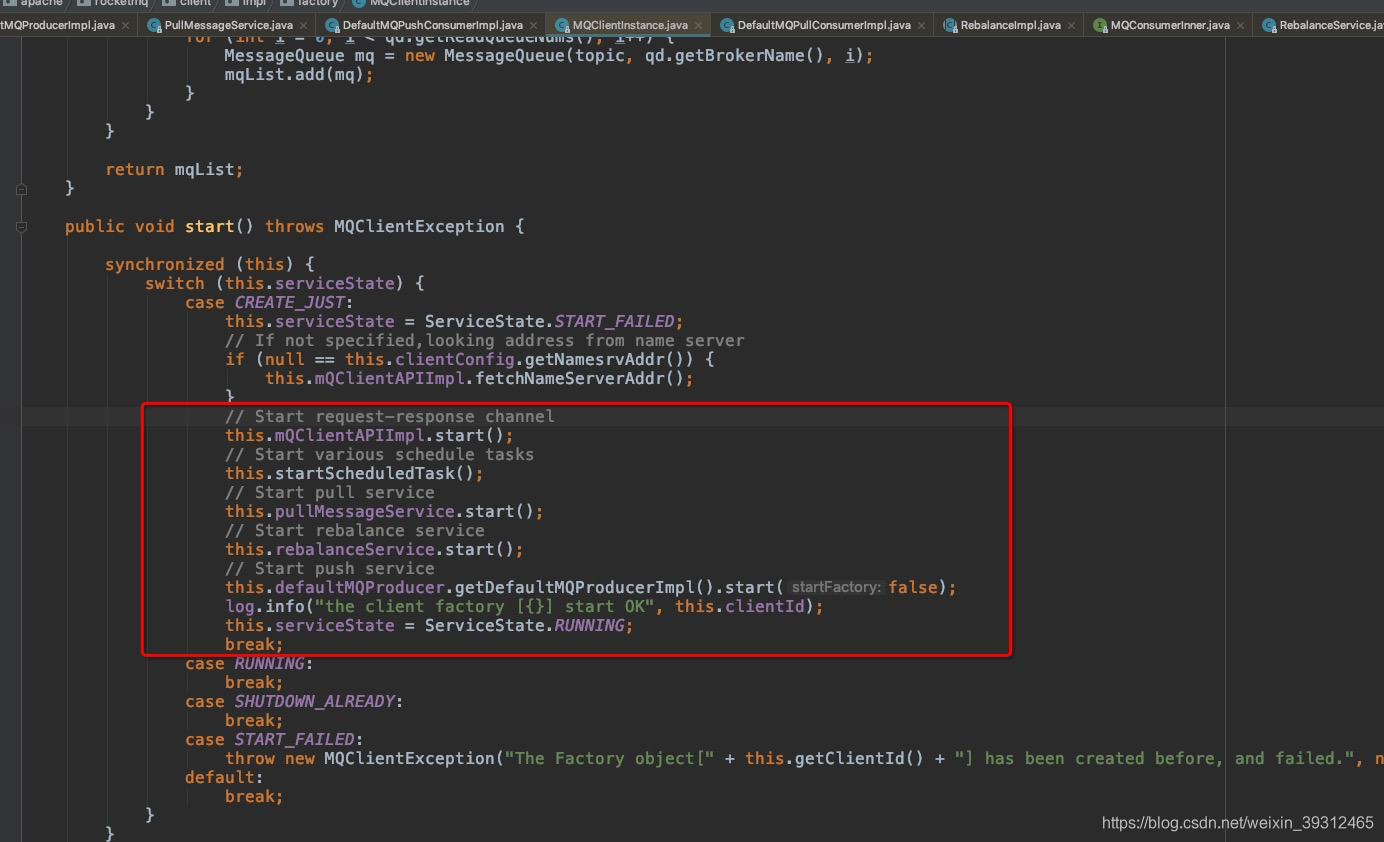The height and width of the screenshot is (842, 1384).
Task: Click the class icon on RebalanceService.java tab
Action: pyautogui.click(x=1268, y=25)
